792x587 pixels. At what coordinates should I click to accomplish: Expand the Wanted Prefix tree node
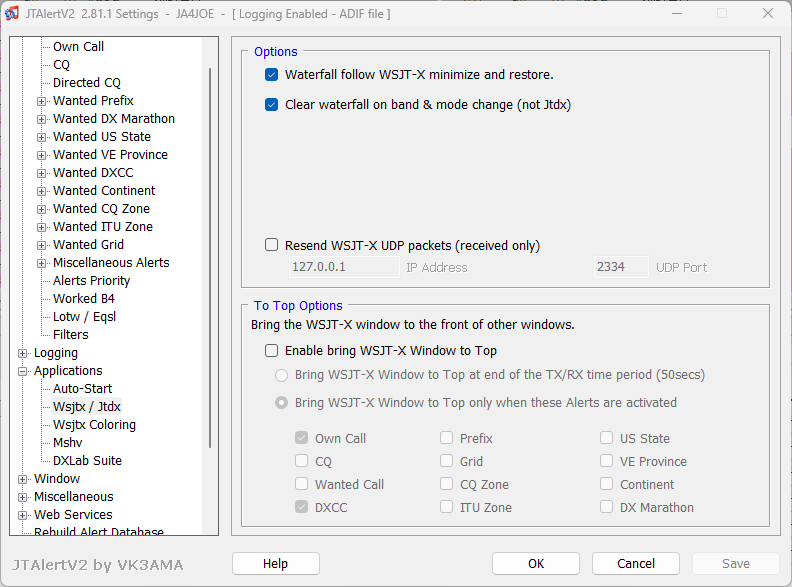(x=41, y=102)
